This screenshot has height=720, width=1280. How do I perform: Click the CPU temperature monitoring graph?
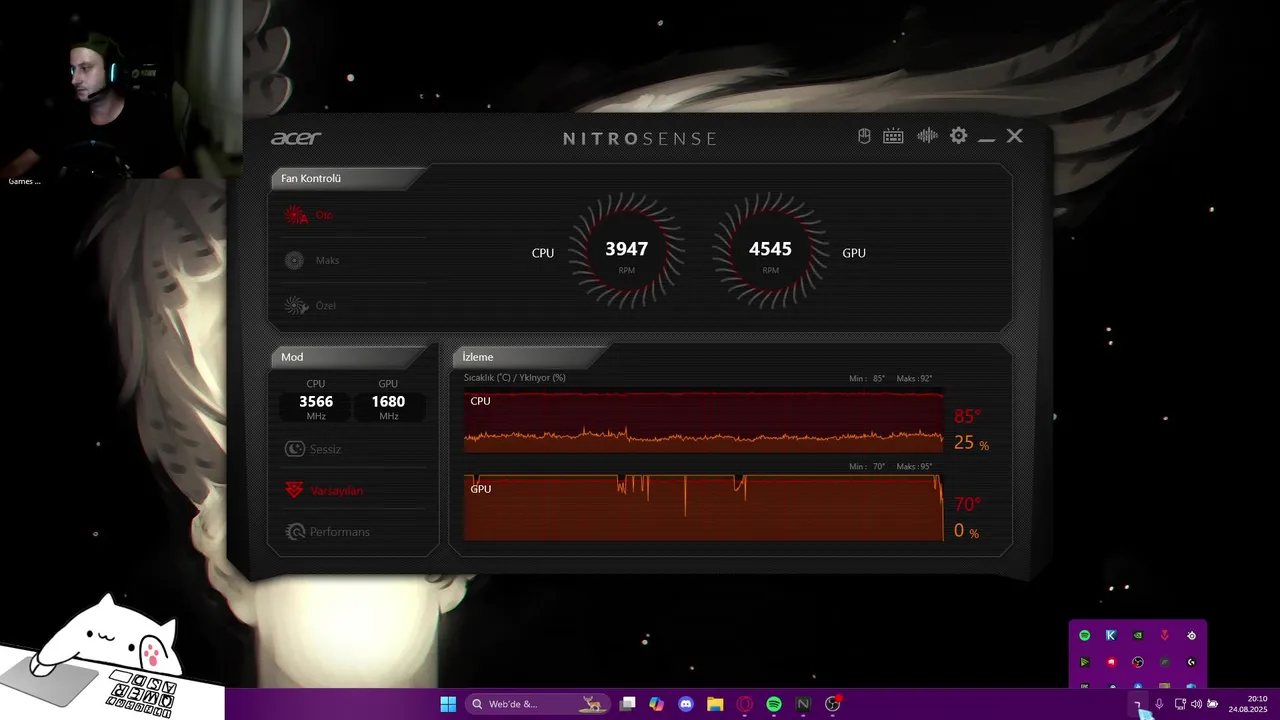pyautogui.click(x=704, y=421)
